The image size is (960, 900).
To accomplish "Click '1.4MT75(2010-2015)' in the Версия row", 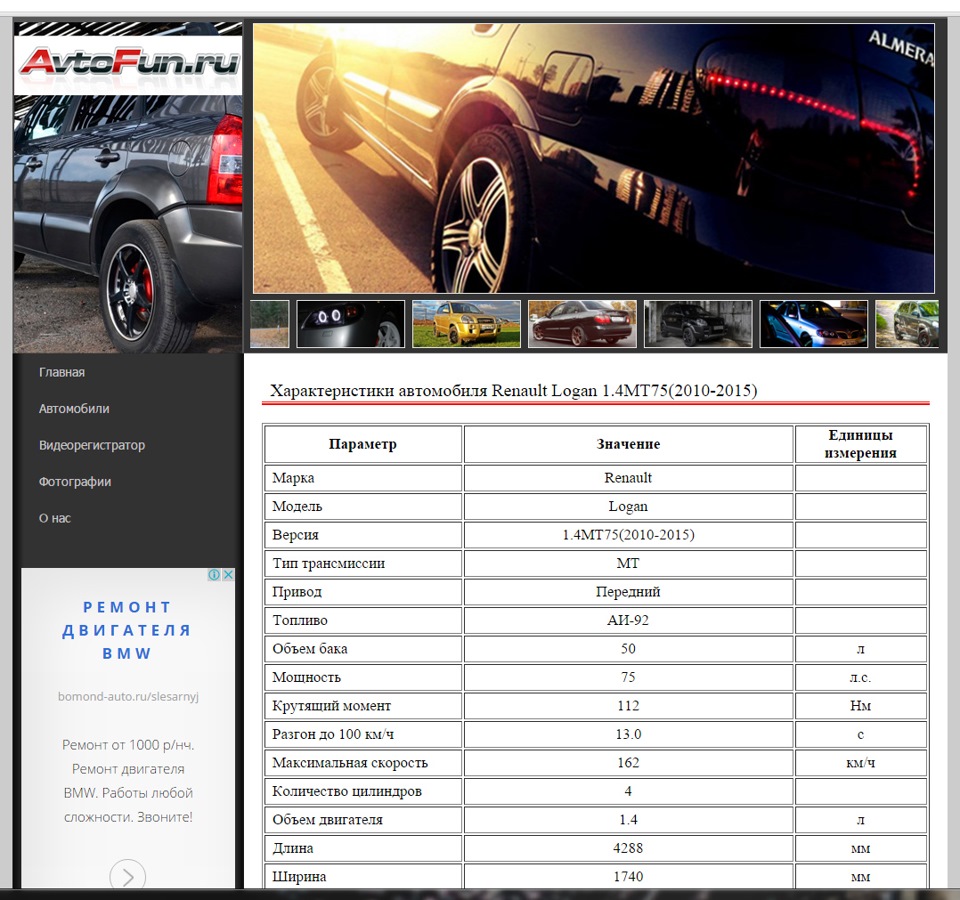I will [628, 535].
